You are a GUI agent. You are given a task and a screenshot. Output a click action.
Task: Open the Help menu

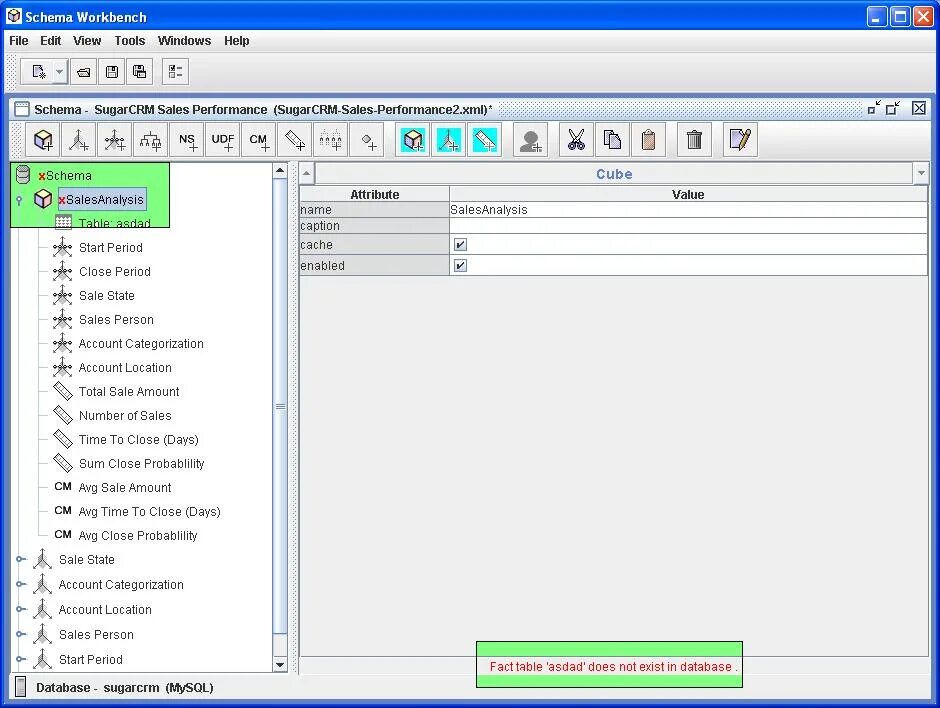coord(236,41)
